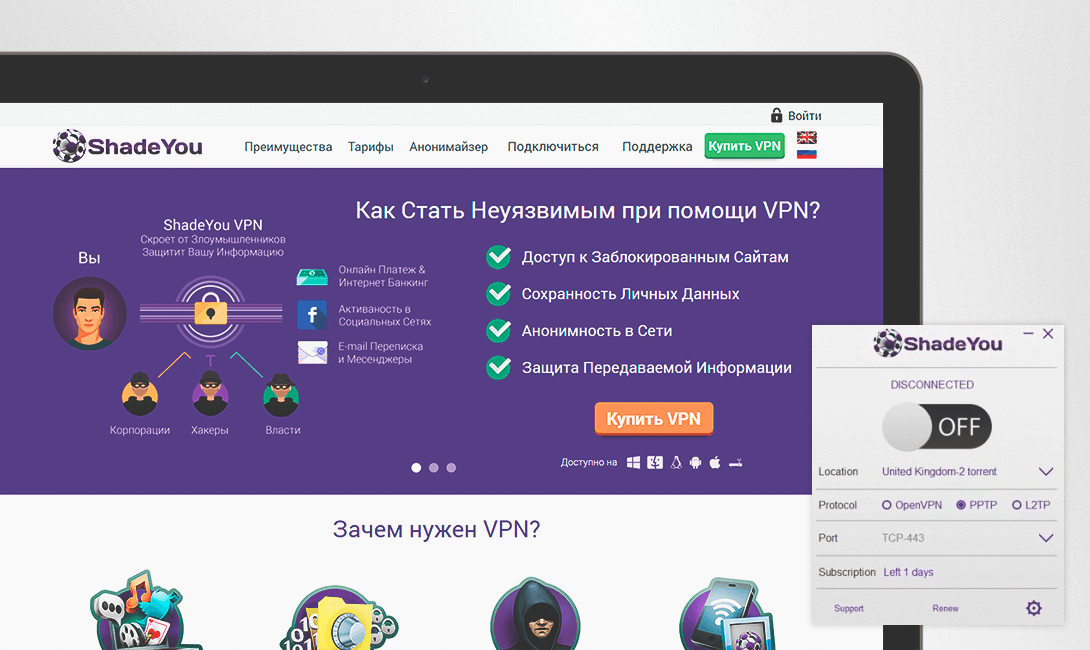Go to the first banner slide dot
The width and height of the screenshot is (1090, 650).
tap(416, 468)
